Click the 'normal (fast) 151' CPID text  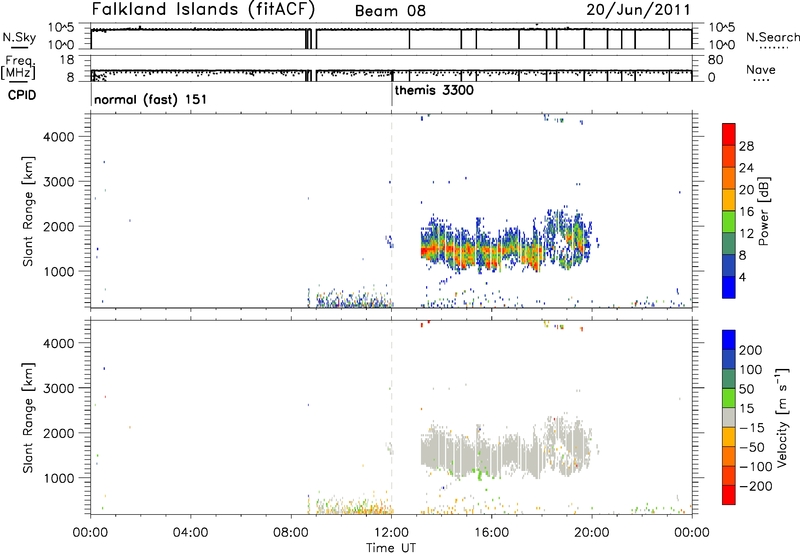tap(151, 99)
